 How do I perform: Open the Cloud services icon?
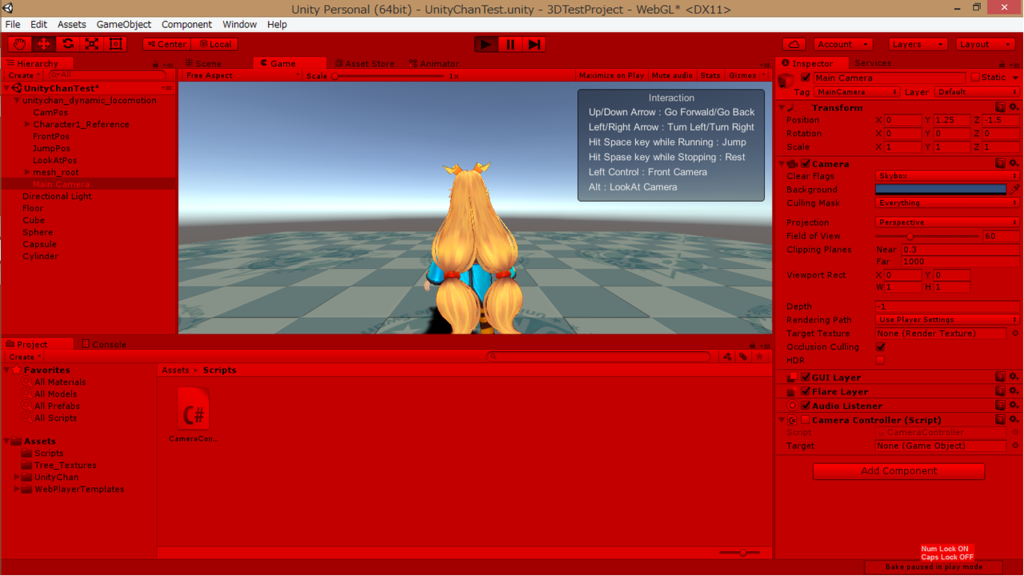click(794, 44)
